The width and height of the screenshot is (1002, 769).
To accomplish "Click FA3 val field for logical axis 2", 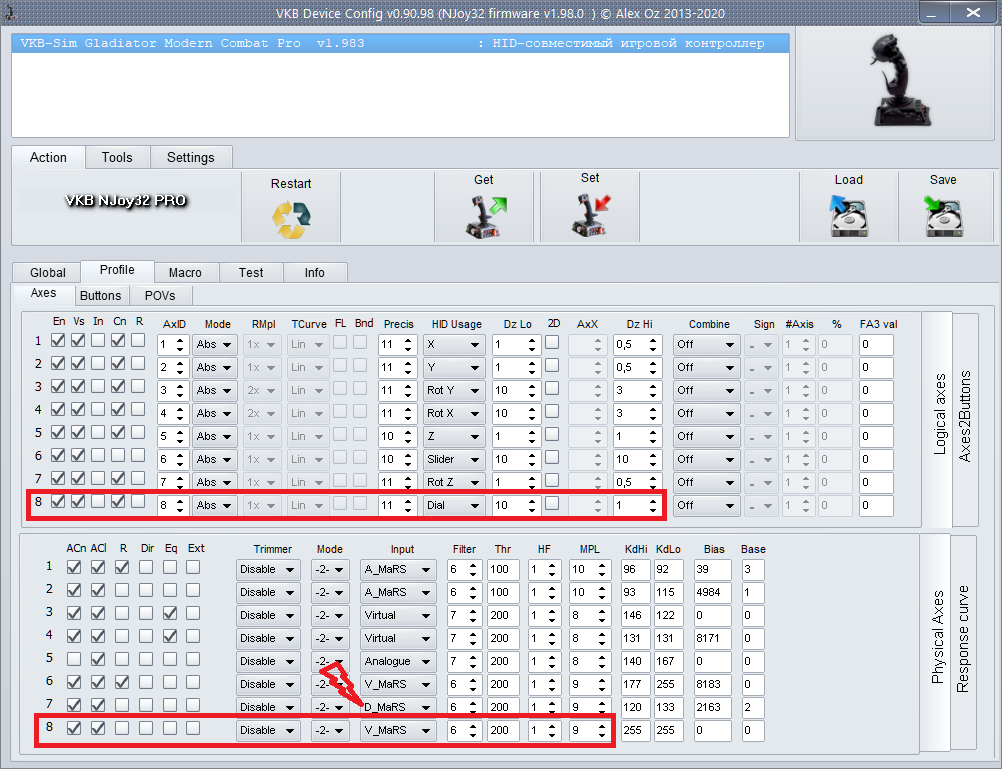I will click(876, 368).
